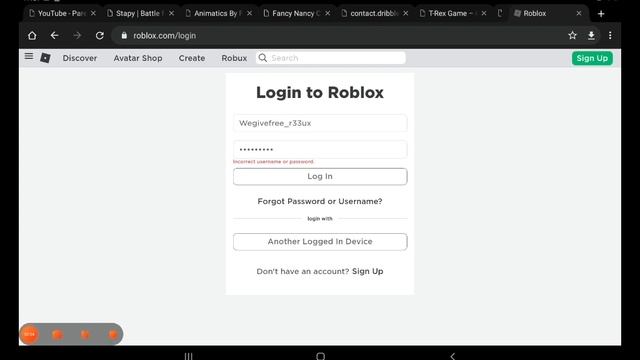
Task: Click the browser back arrow
Action: 54,36
